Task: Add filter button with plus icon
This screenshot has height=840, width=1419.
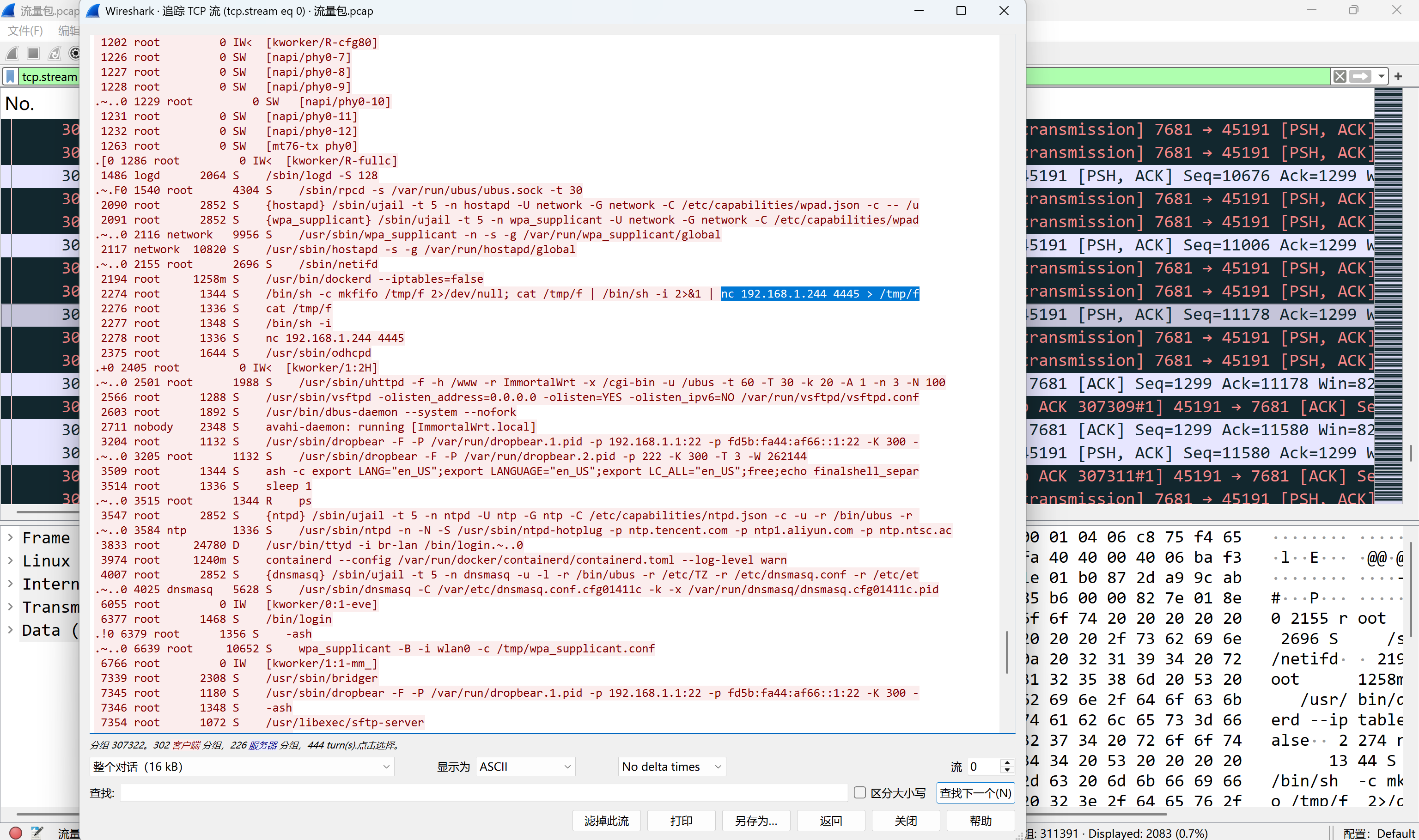Action: pos(1398,76)
